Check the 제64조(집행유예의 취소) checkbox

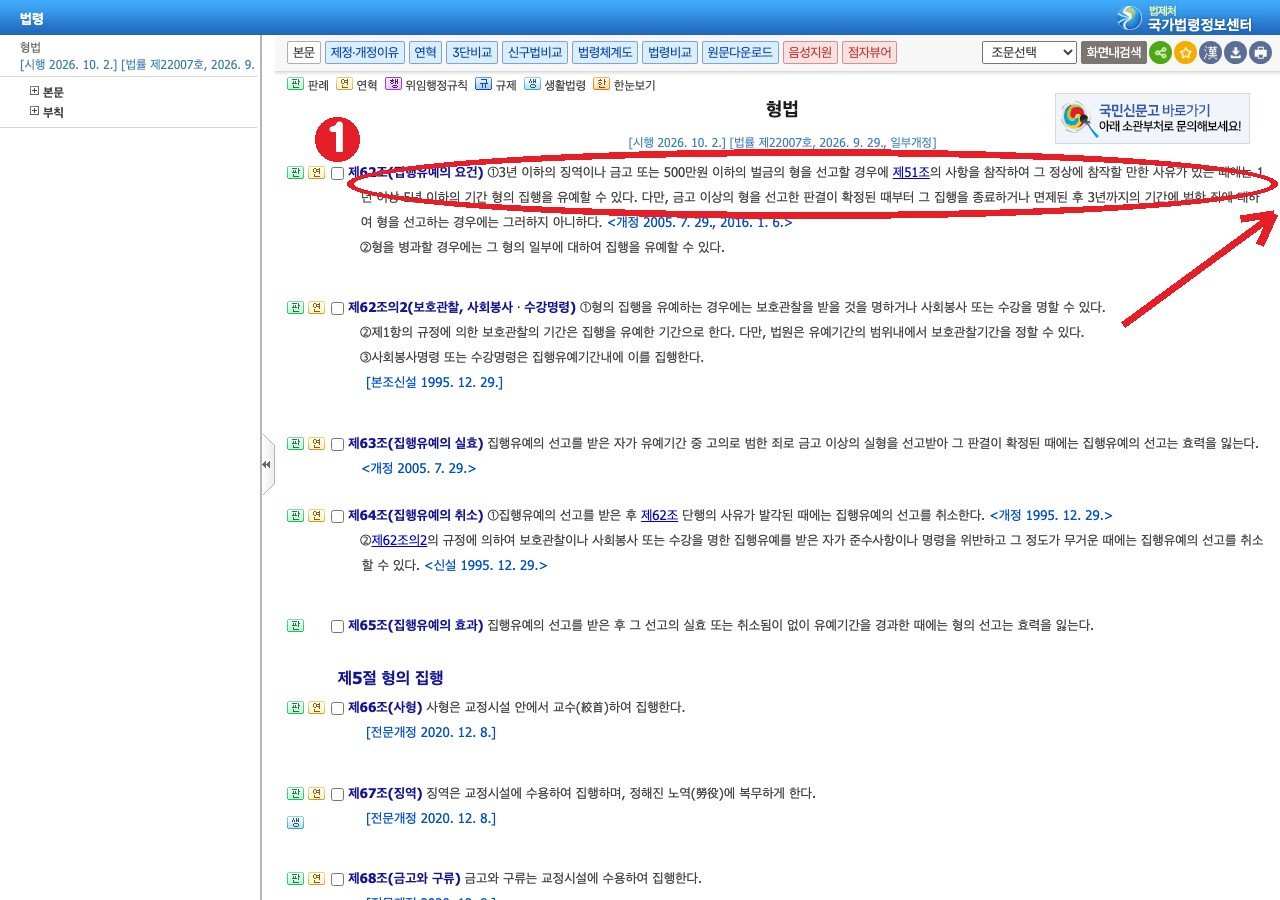point(337,516)
